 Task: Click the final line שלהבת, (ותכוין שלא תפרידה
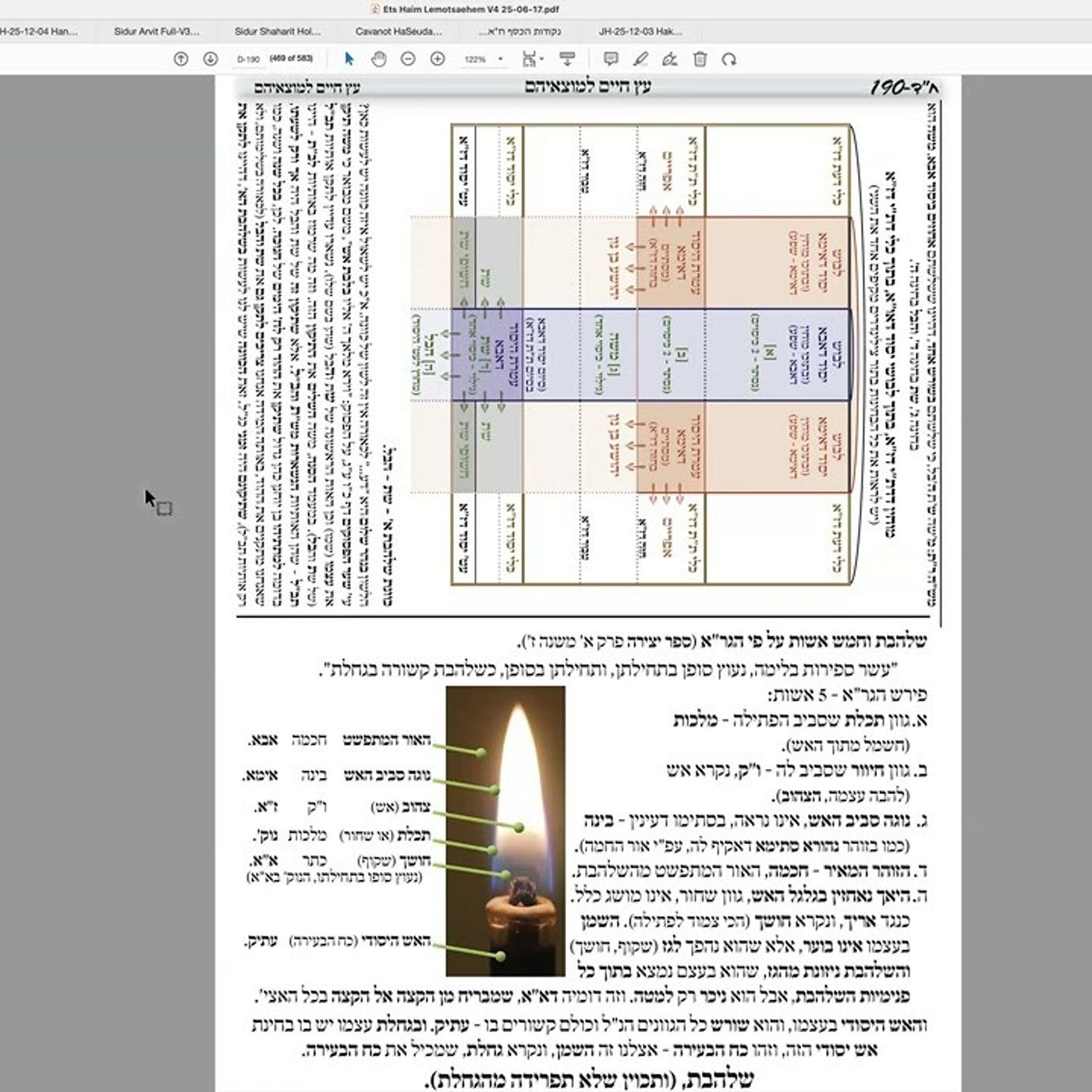click(x=588, y=1080)
